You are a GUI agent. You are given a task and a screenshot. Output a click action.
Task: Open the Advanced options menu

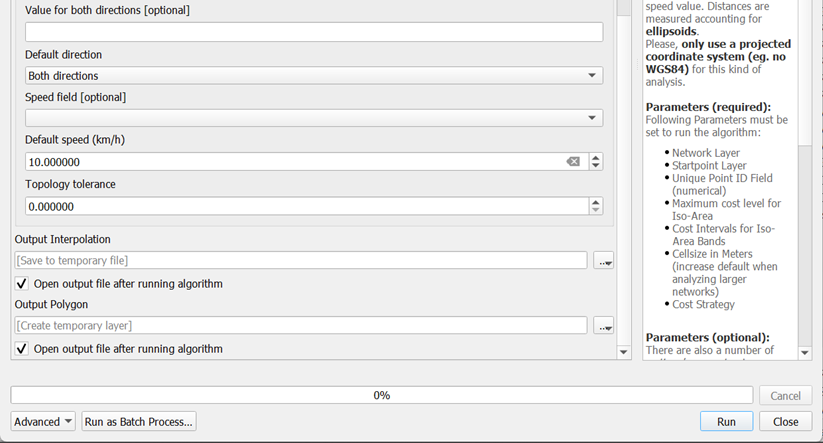coord(44,422)
